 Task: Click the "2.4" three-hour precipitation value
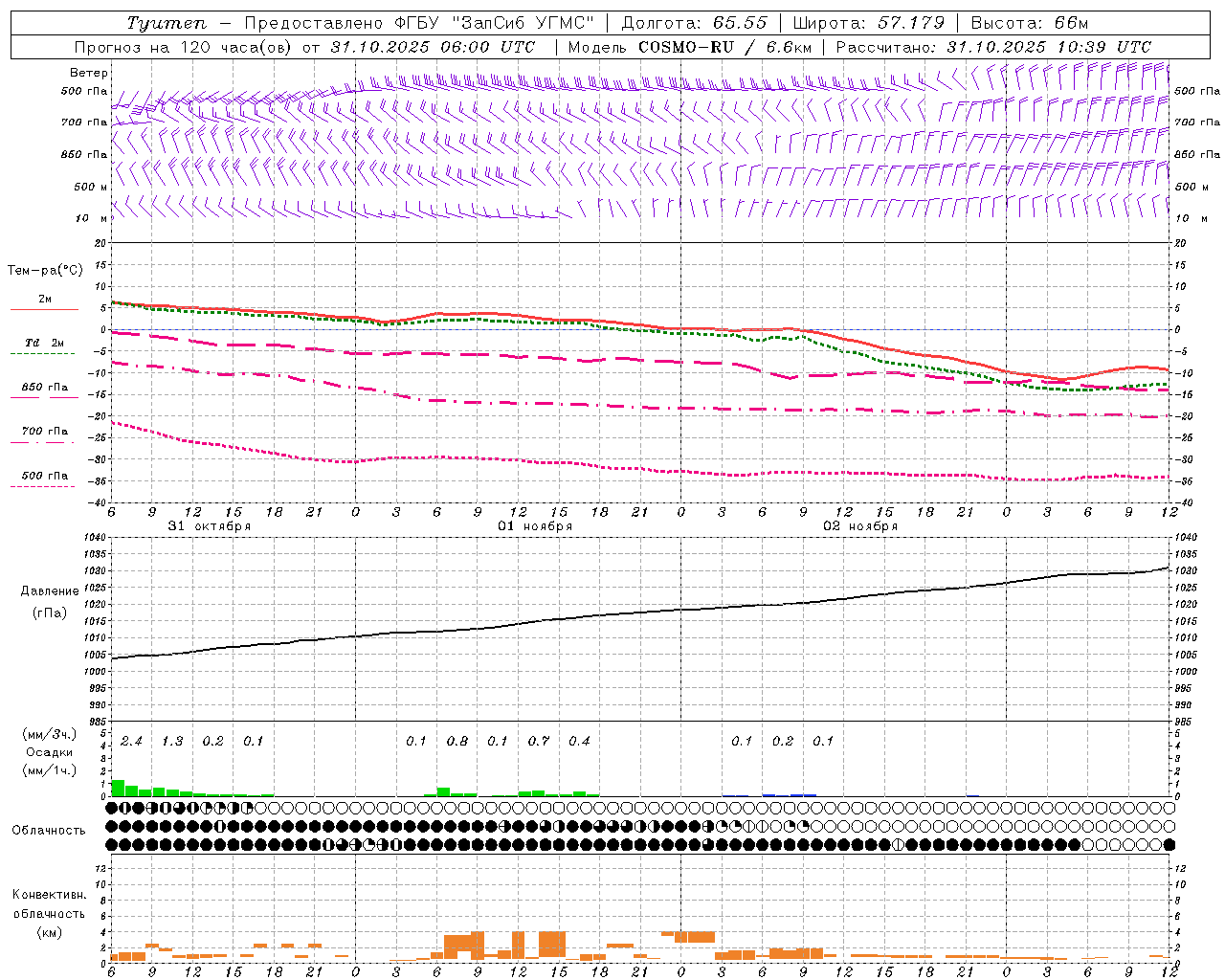131,742
